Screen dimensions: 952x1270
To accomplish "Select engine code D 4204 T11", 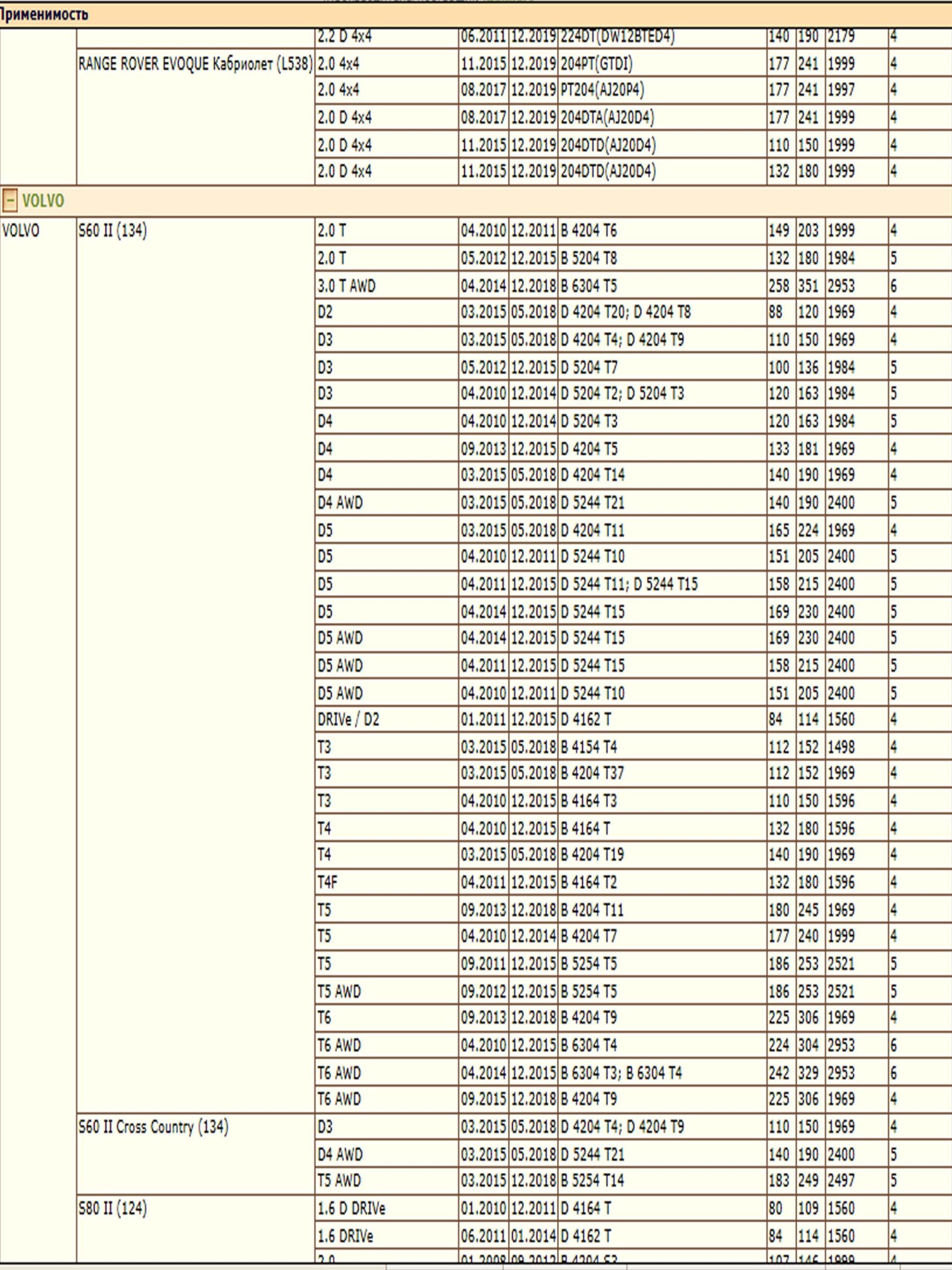I will pyautogui.click(x=592, y=530).
